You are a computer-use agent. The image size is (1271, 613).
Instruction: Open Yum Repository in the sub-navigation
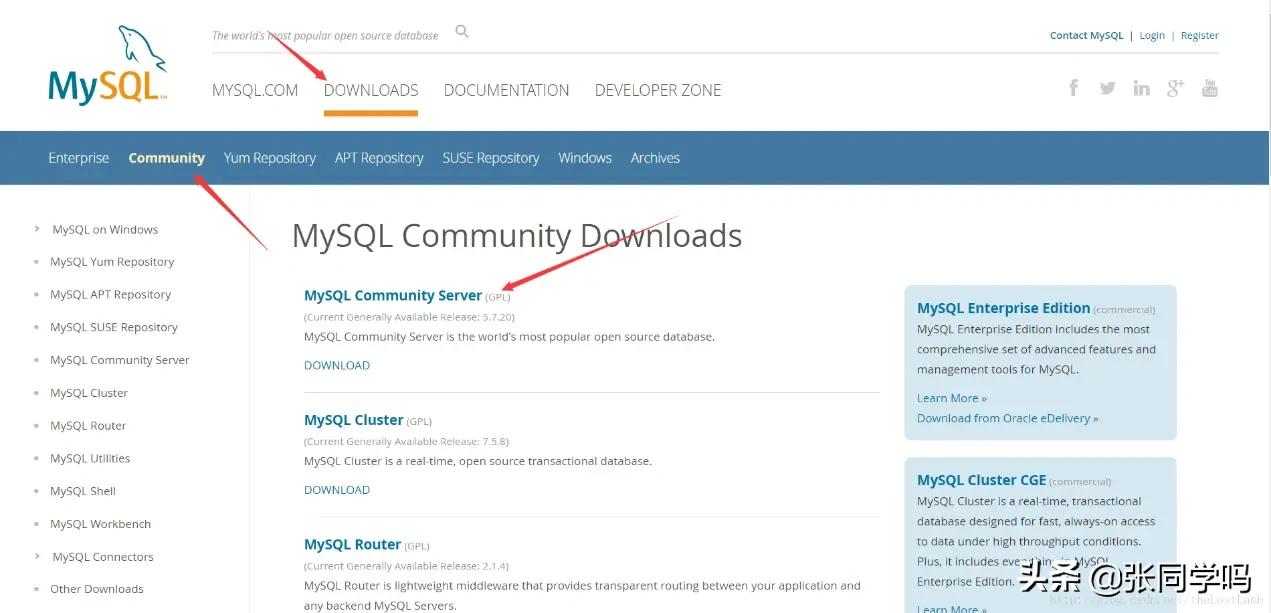[x=270, y=158]
